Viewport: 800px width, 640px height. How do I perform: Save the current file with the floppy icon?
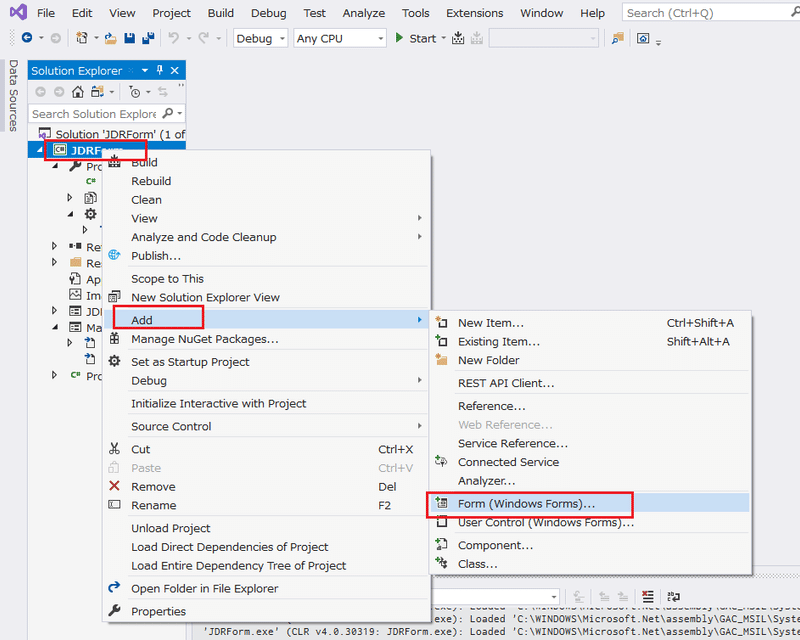[130, 38]
